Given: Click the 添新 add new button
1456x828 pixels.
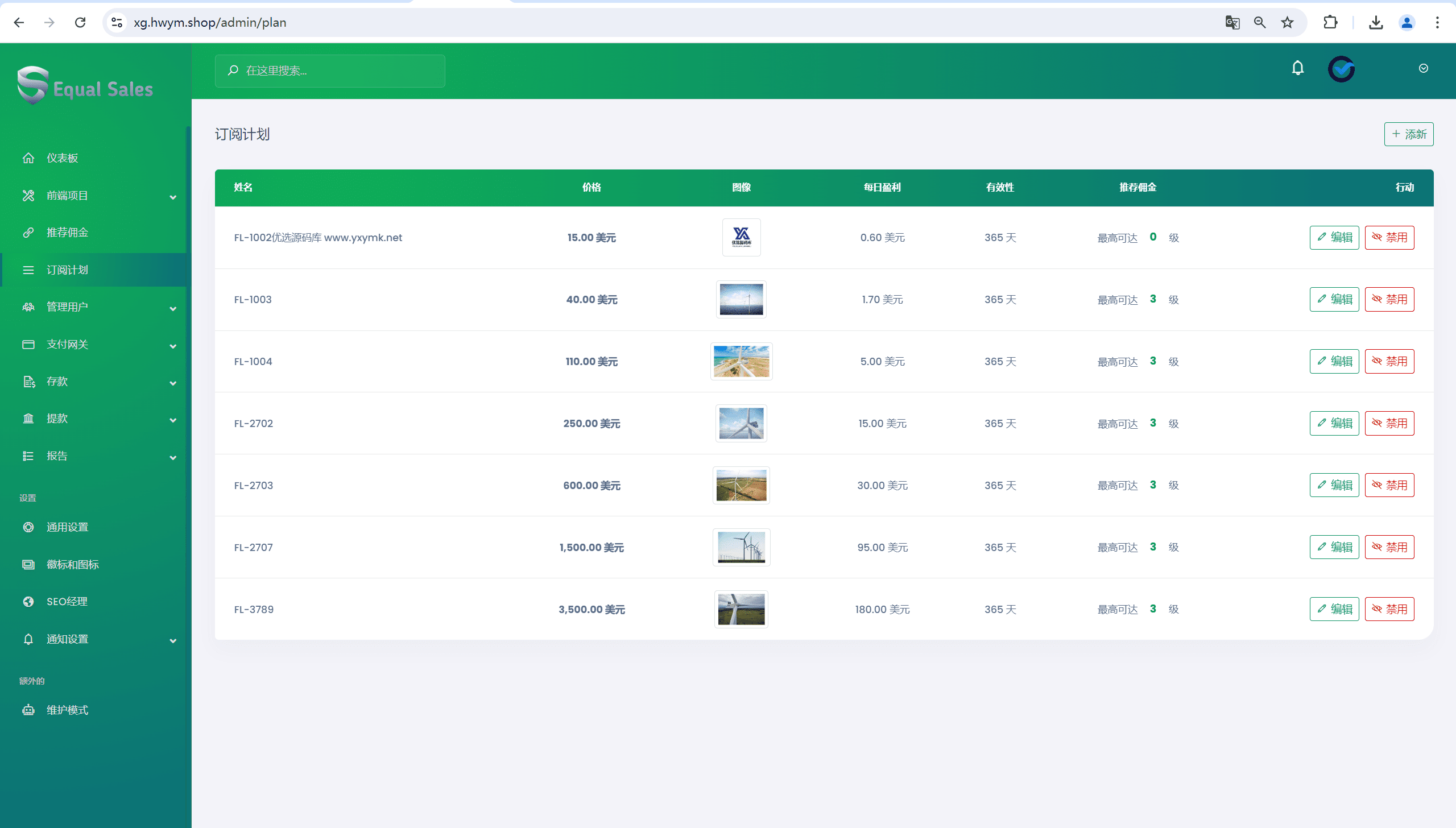Looking at the screenshot, I should point(1408,135).
